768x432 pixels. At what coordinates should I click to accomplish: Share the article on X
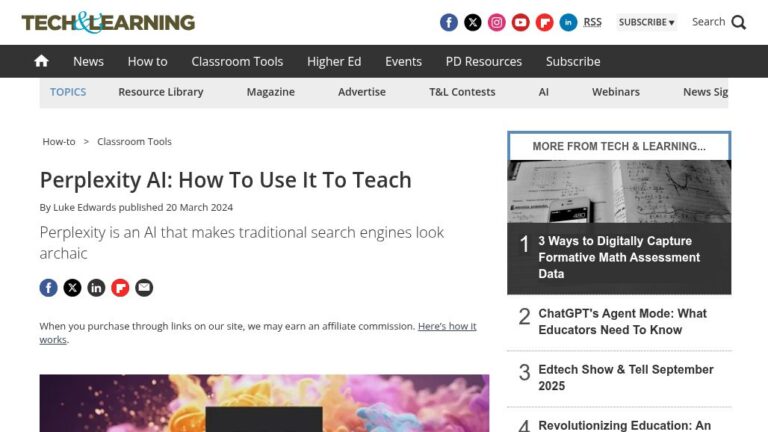(x=72, y=288)
